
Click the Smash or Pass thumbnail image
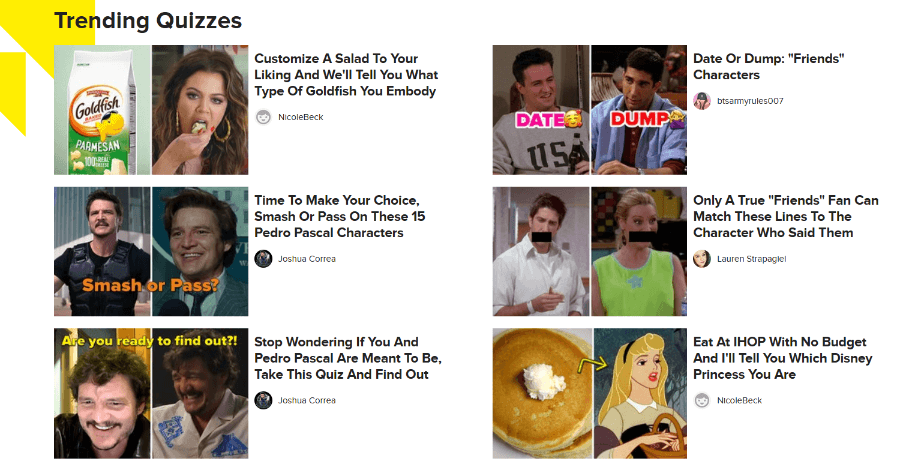151,252
